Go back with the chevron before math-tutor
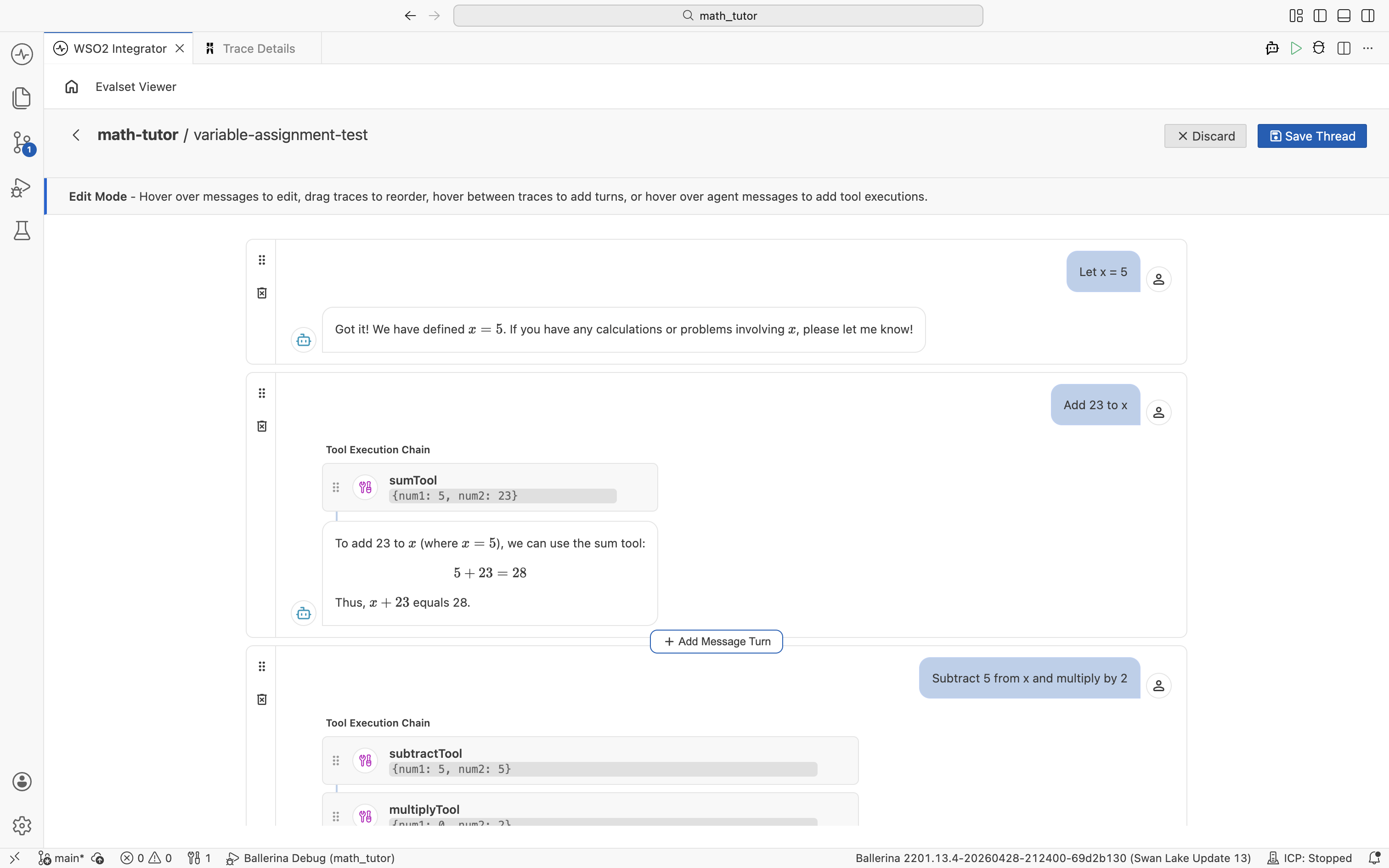Viewport: 1389px width, 868px height. pos(76,135)
